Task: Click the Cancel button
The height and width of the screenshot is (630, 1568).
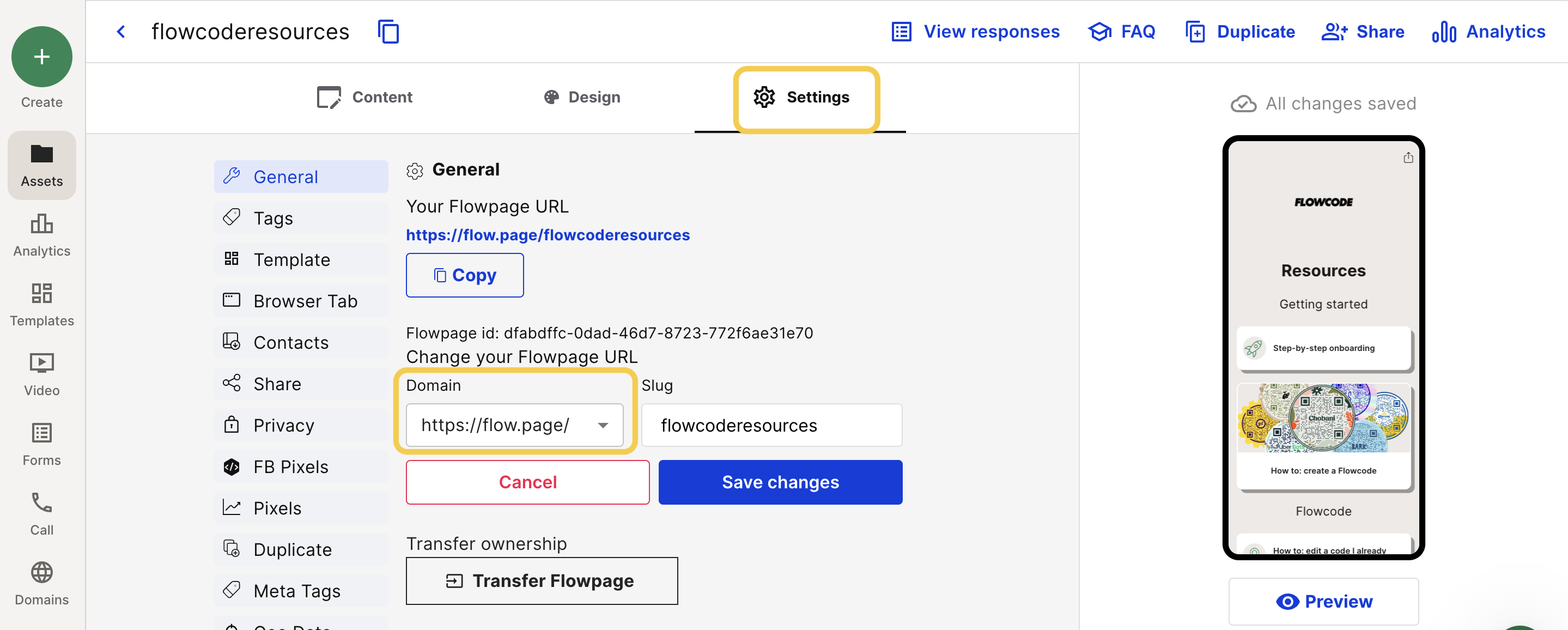Action: (527, 482)
